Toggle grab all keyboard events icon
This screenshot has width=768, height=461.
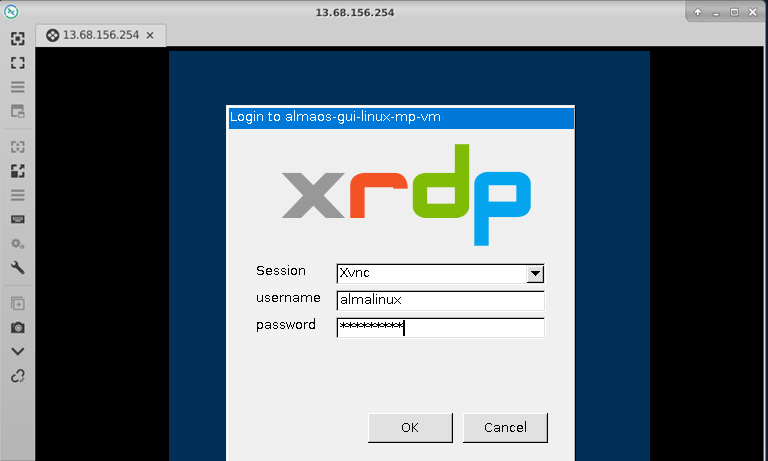point(18,219)
